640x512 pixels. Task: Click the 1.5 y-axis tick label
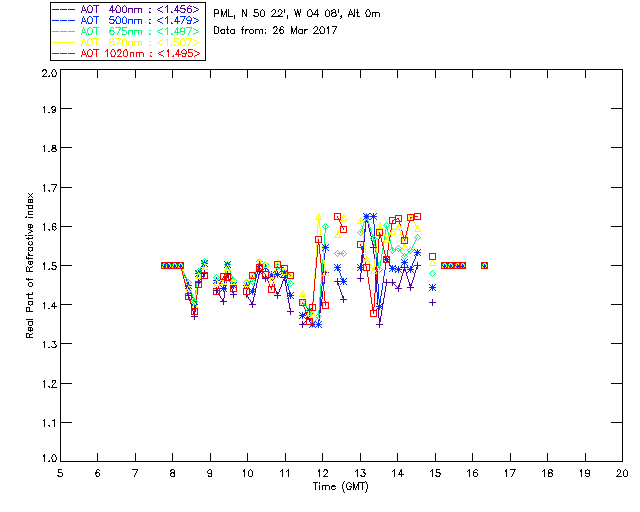point(49,266)
